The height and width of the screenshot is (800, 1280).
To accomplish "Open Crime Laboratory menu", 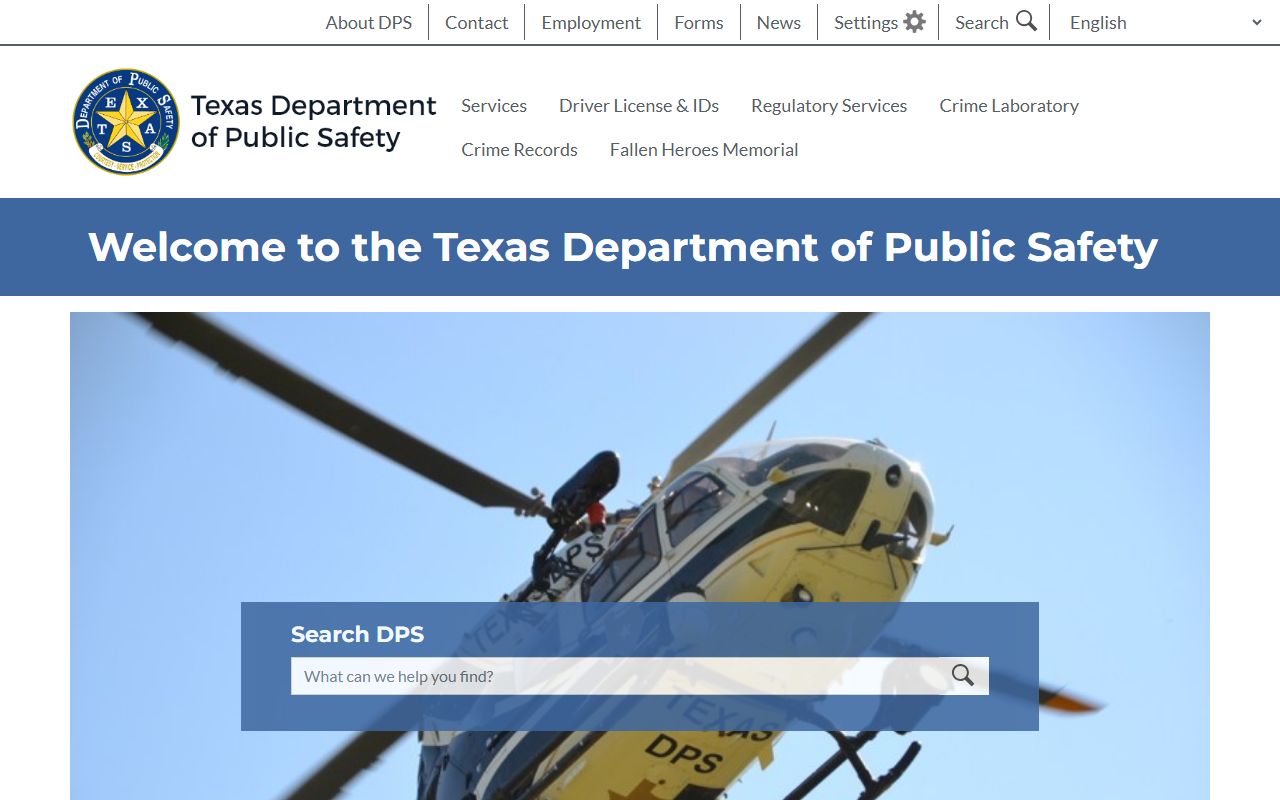I will [1009, 106].
